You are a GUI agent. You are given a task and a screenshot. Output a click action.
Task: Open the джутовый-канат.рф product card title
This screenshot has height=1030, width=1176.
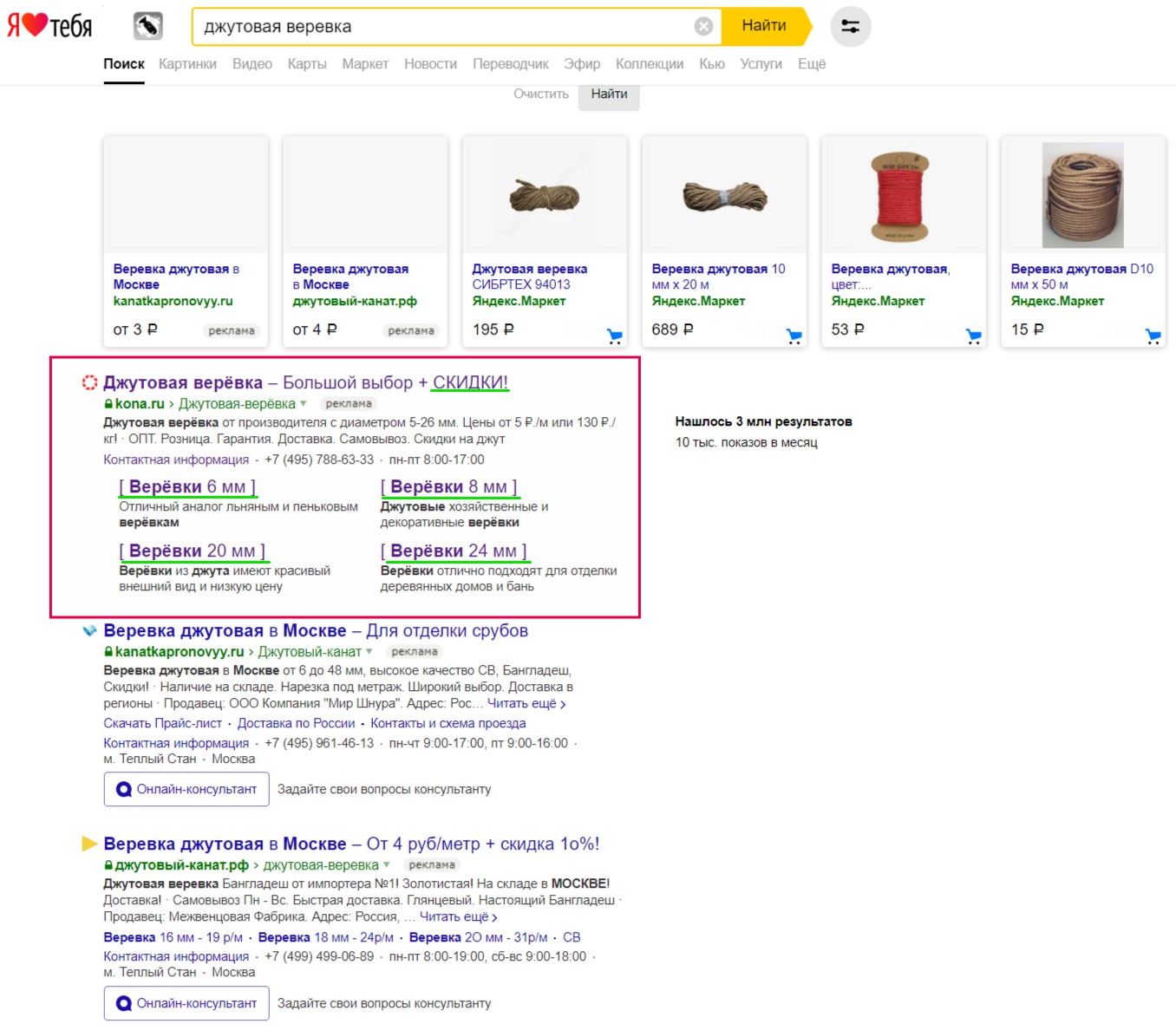pos(350,277)
